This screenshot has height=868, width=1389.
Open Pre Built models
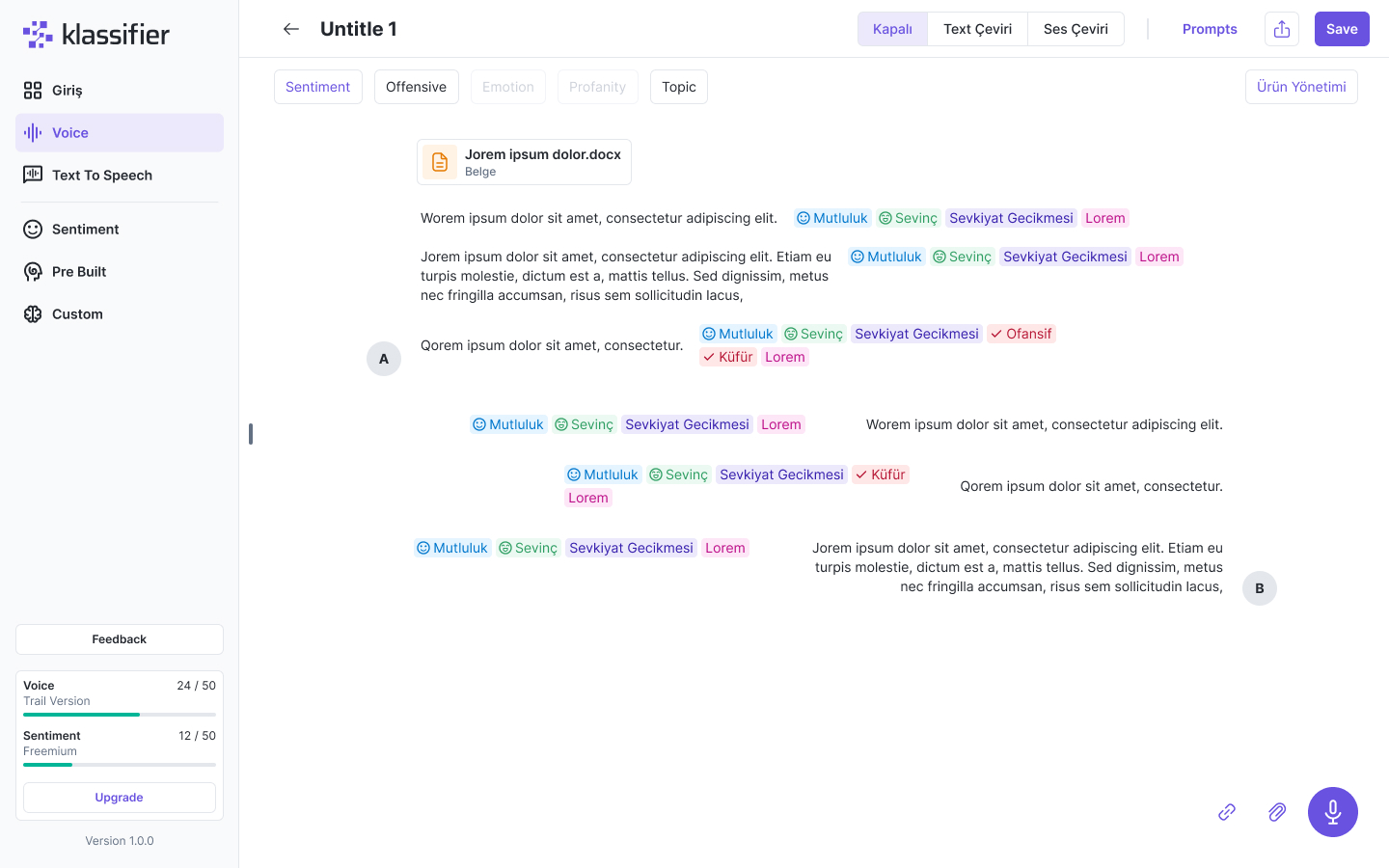click(x=120, y=272)
